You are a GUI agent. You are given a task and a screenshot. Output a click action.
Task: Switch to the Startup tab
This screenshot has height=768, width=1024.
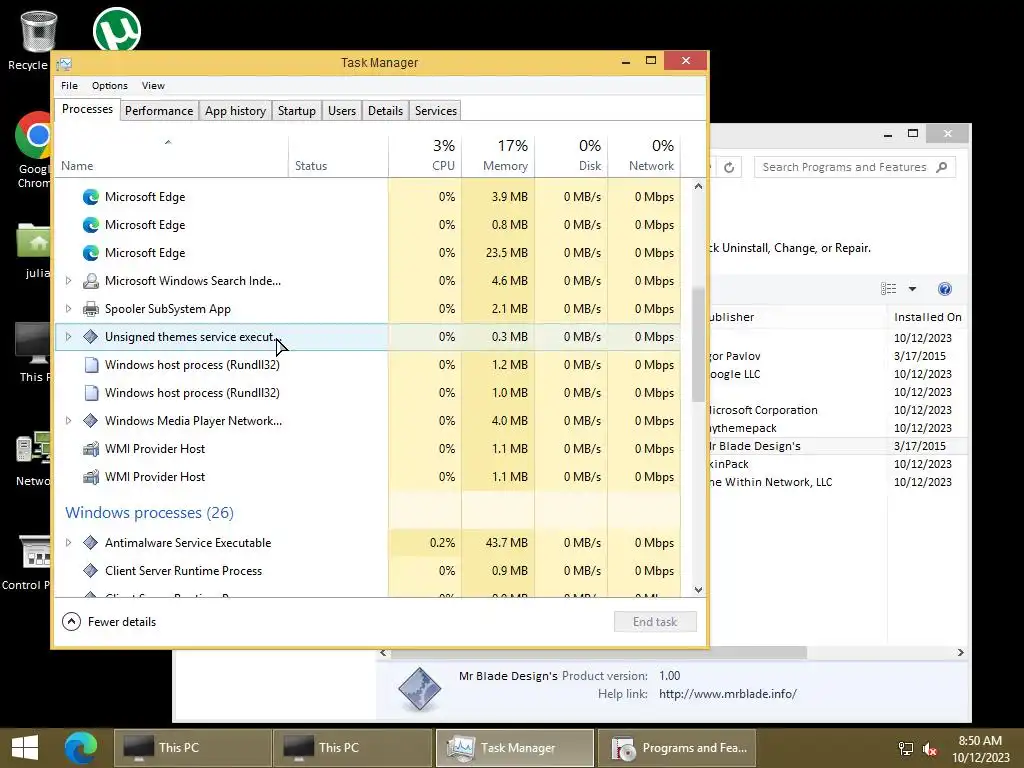tap(296, 111)
